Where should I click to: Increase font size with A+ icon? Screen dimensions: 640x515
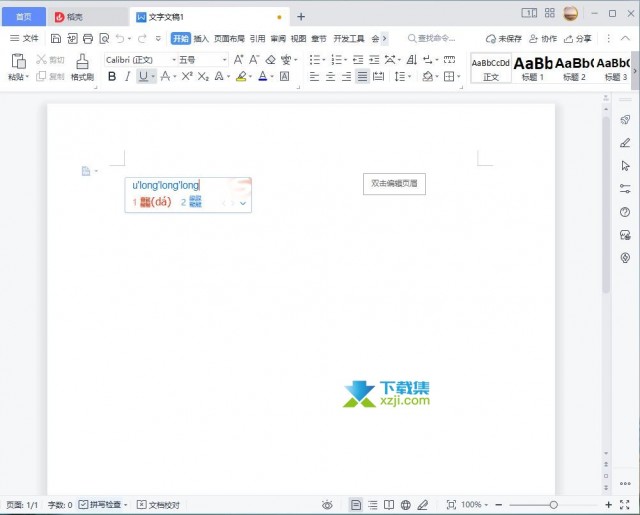238,60
